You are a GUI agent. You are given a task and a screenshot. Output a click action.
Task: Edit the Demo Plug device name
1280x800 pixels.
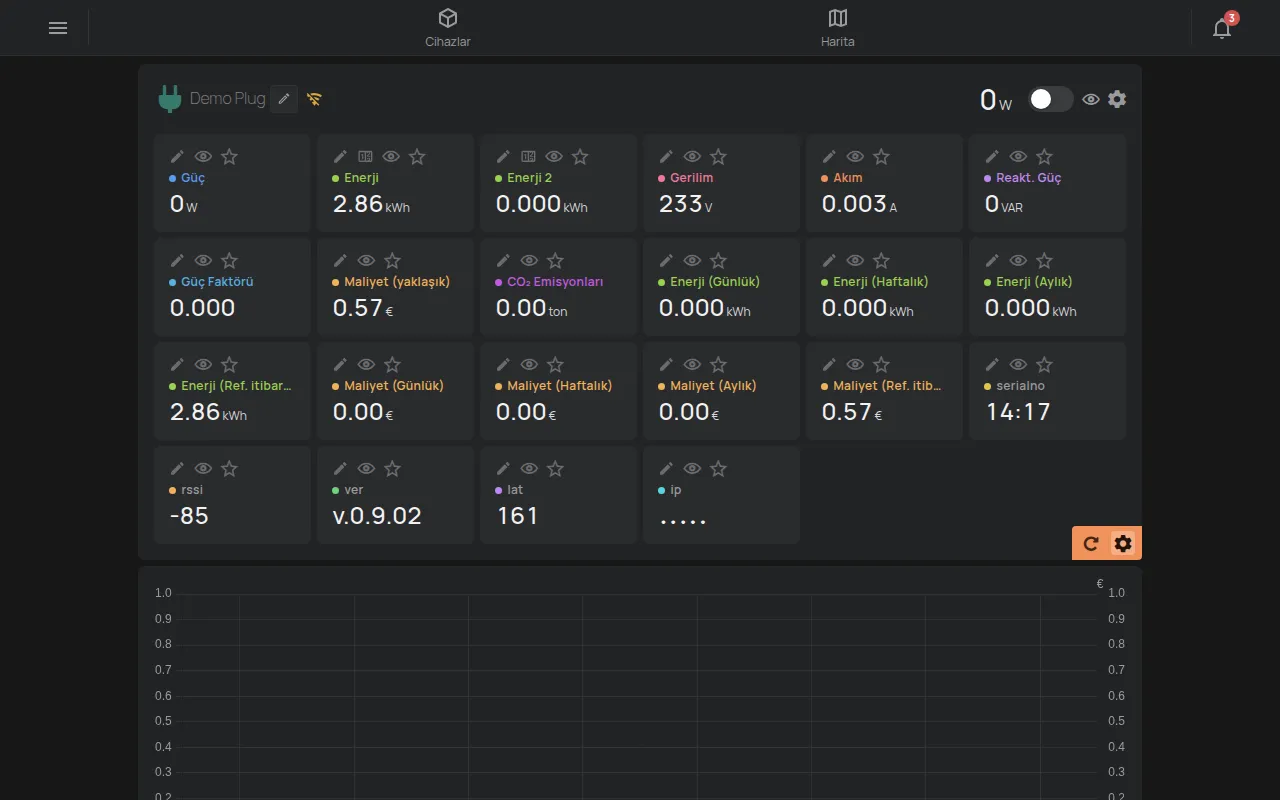tap(284, 98)
